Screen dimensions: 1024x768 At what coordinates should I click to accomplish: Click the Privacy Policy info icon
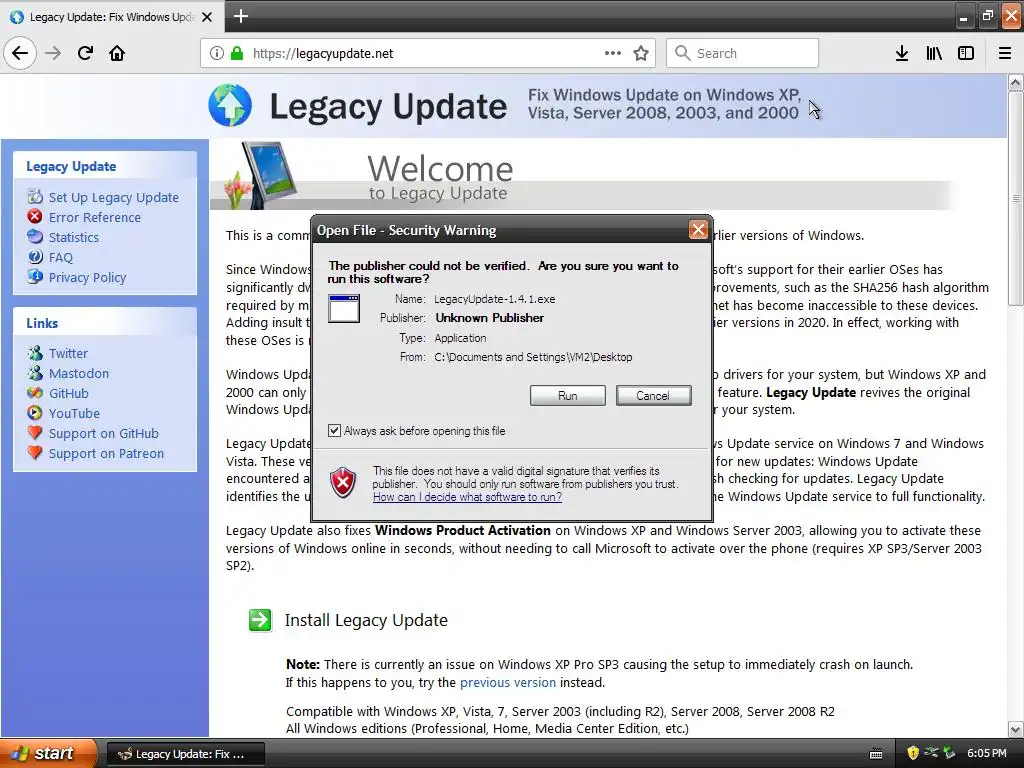35,276
